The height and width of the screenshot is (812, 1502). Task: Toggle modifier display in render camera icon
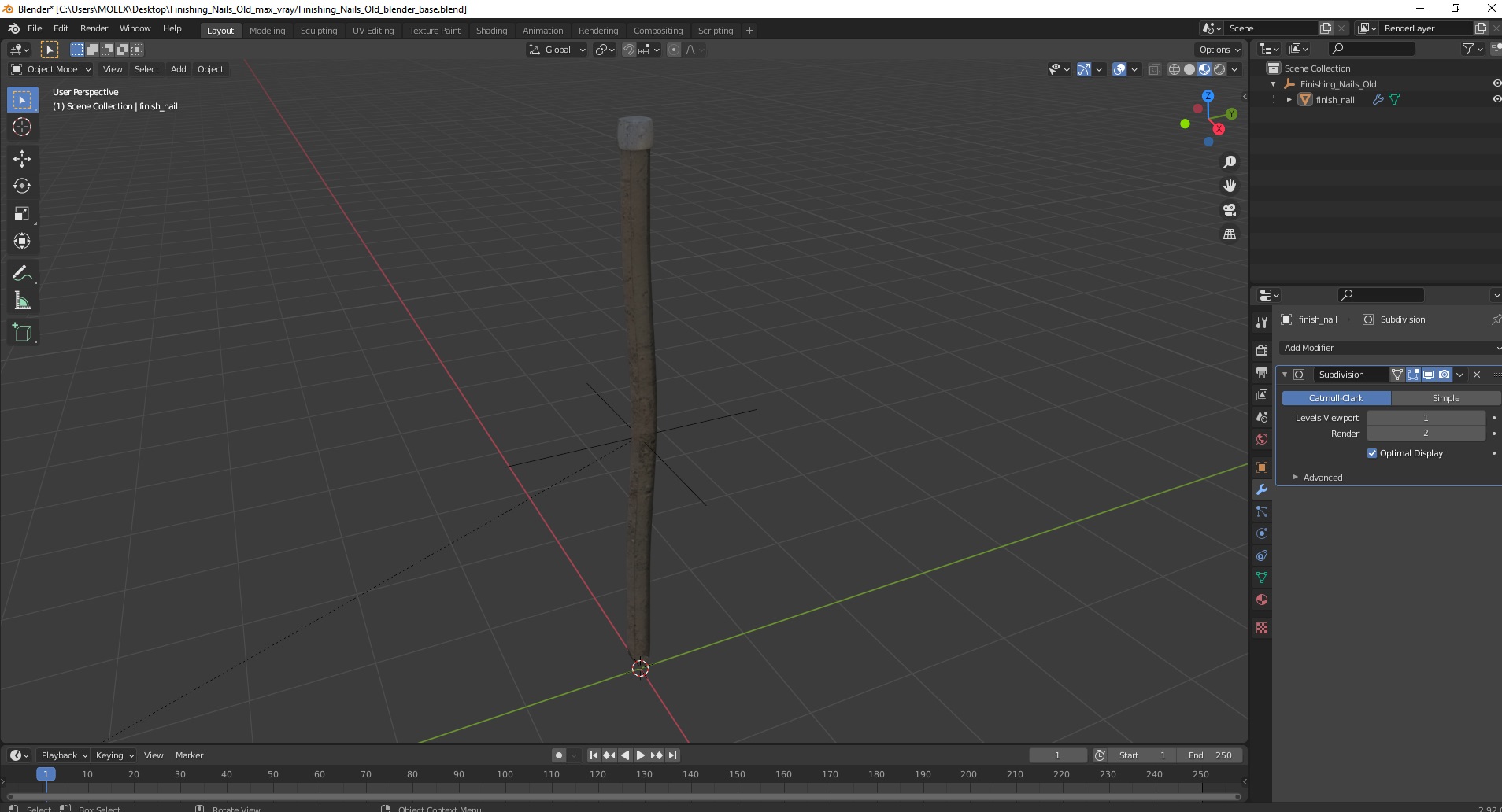click(1444, 375)
